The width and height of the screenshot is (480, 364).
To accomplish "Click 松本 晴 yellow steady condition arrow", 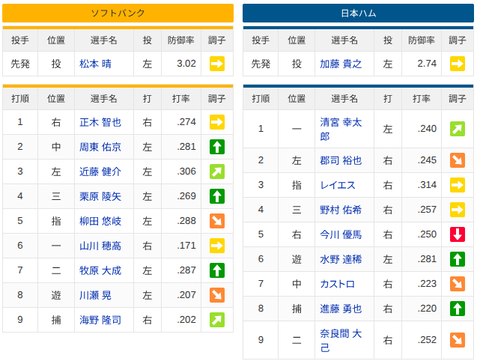I will (217, 64).
